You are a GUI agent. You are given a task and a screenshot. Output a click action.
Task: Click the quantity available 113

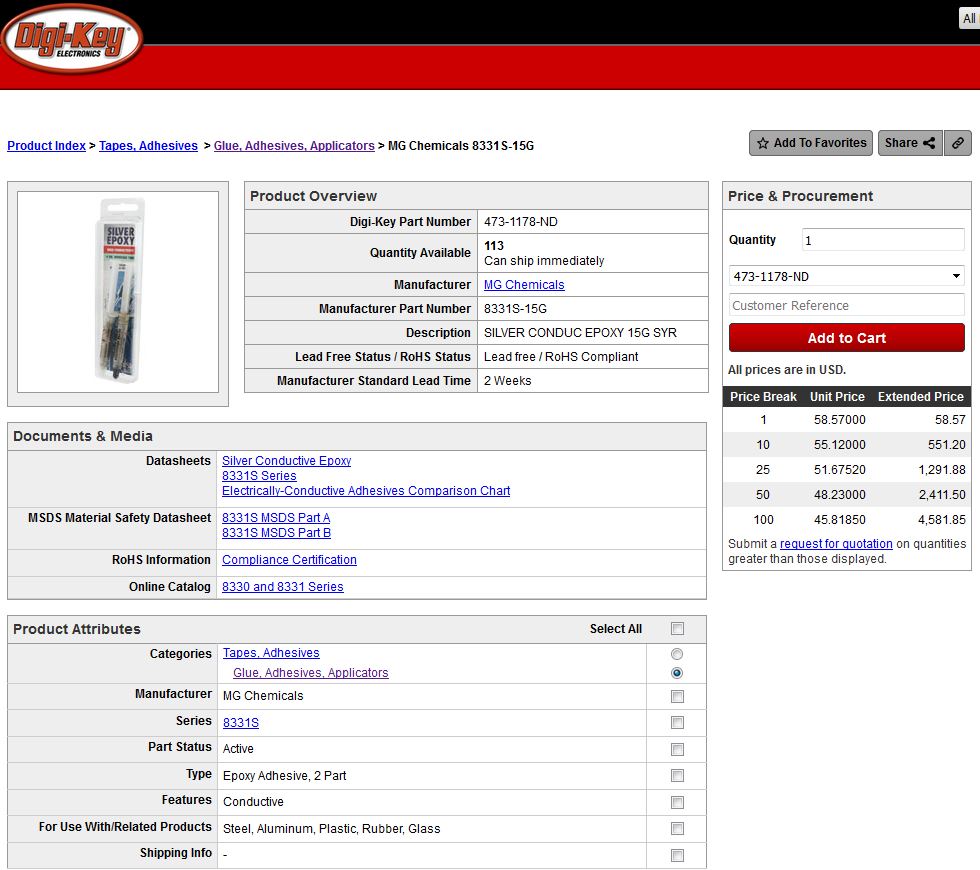click(494, 246)
